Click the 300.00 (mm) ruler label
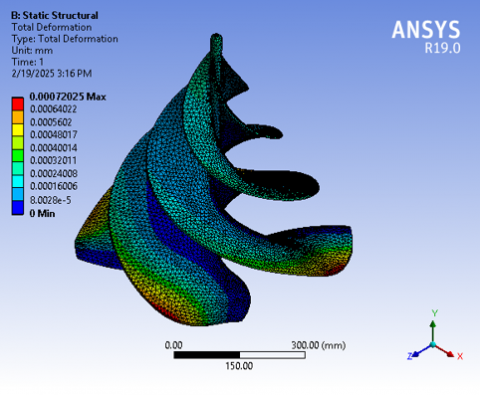 (318, 345)
